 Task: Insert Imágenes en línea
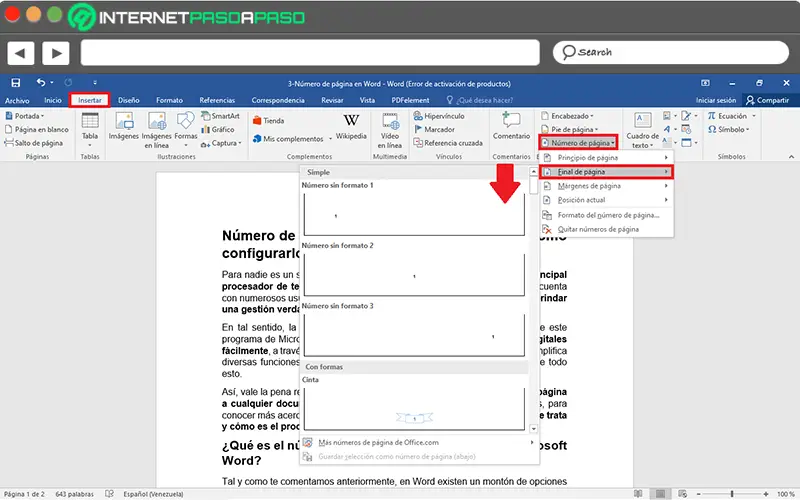pos(157,130)
